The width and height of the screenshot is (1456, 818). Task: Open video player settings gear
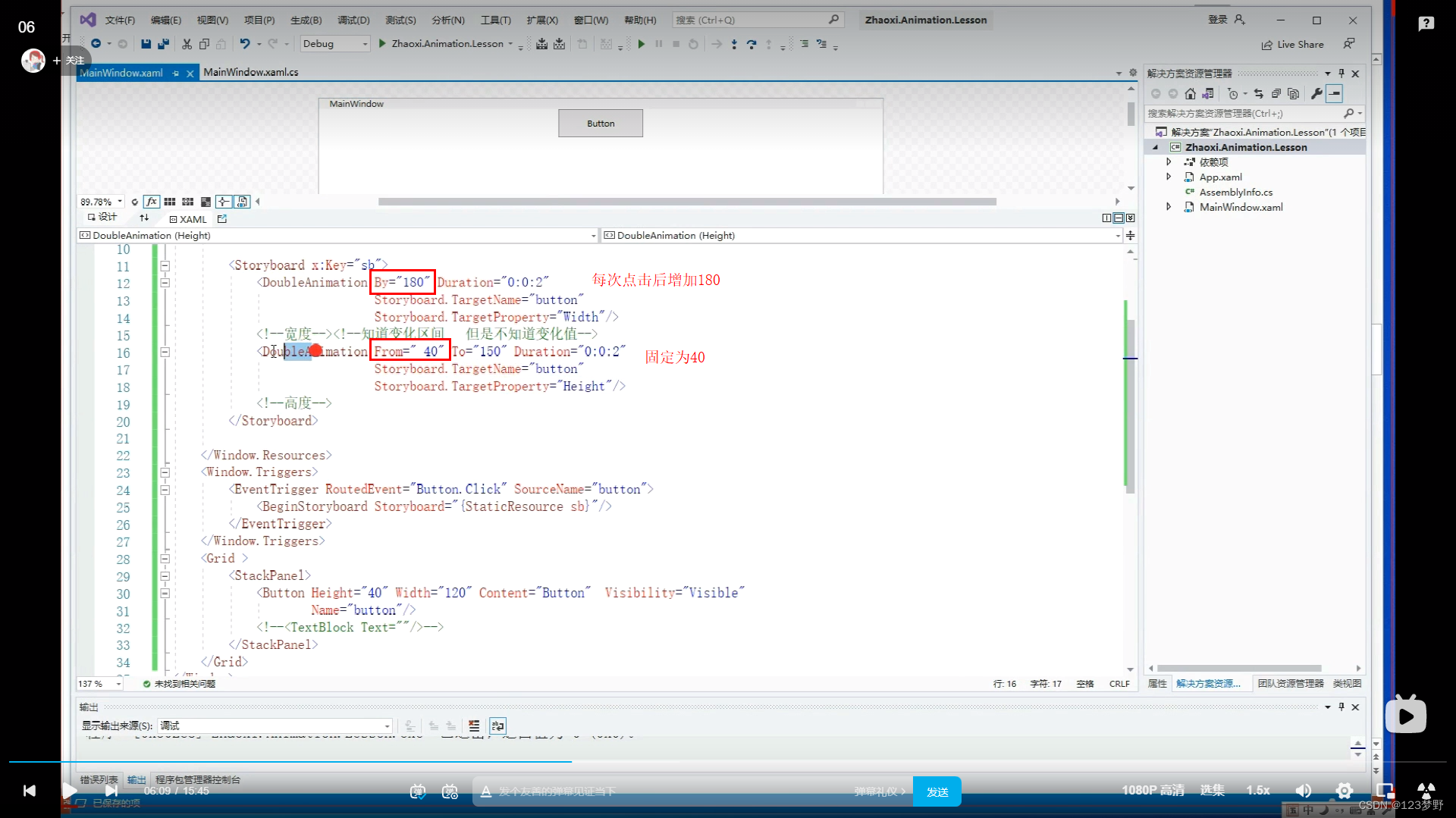click(x=1345, y=791)
